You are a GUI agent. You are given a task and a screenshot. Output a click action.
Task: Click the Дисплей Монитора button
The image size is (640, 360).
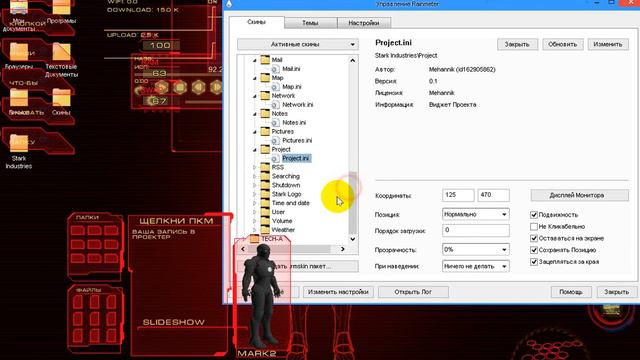pos(579,195)
